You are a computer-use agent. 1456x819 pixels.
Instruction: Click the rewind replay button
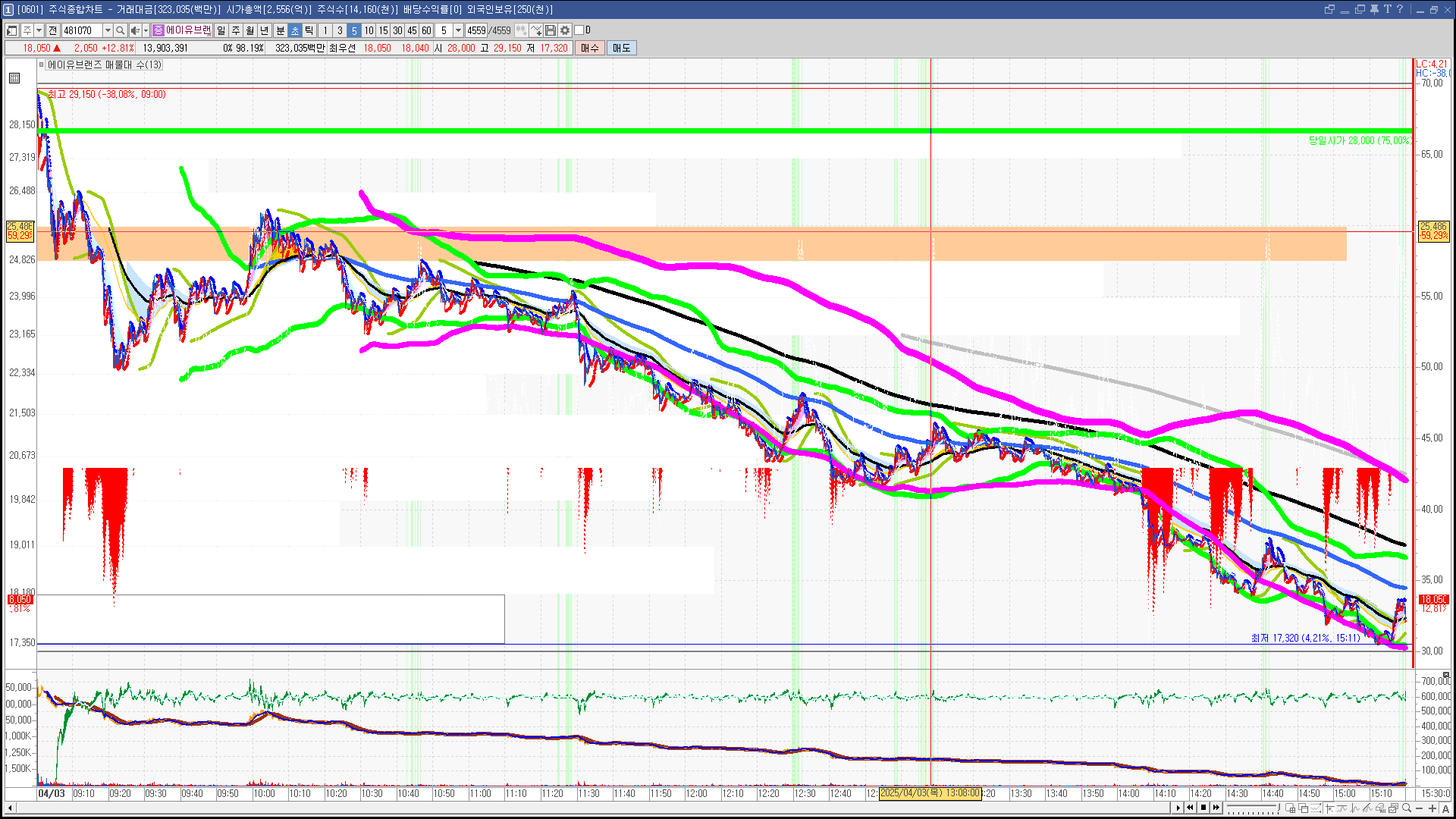(x=1190, y=808)
